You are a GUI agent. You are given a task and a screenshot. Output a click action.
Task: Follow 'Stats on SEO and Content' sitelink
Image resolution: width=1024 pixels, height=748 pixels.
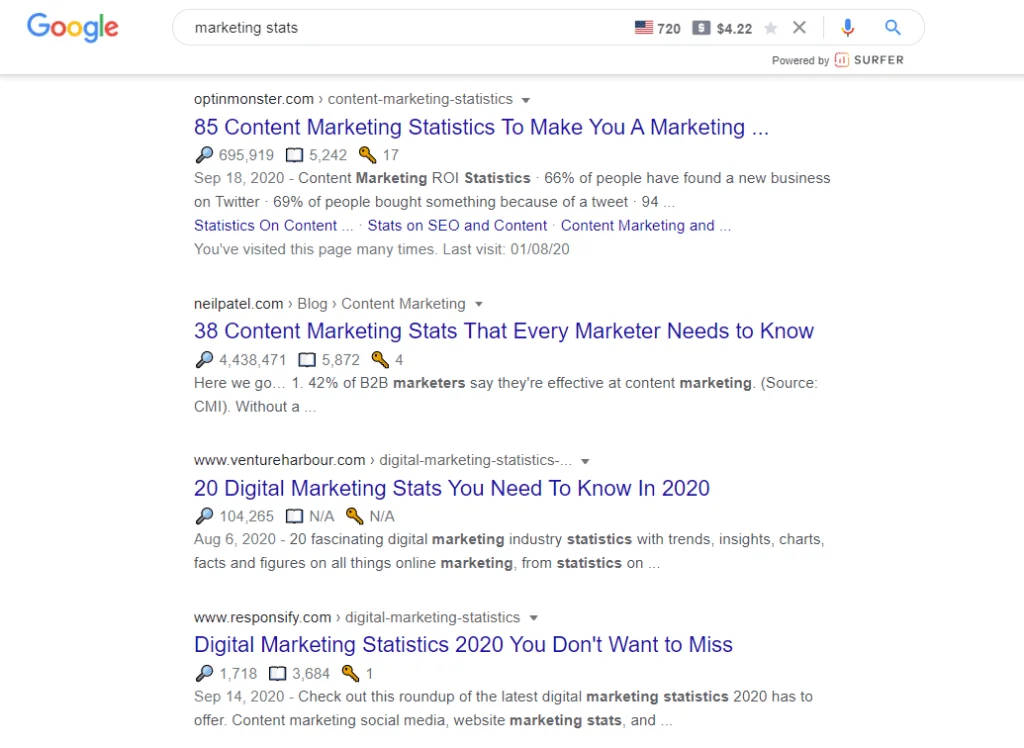click(x=457, y=225)
